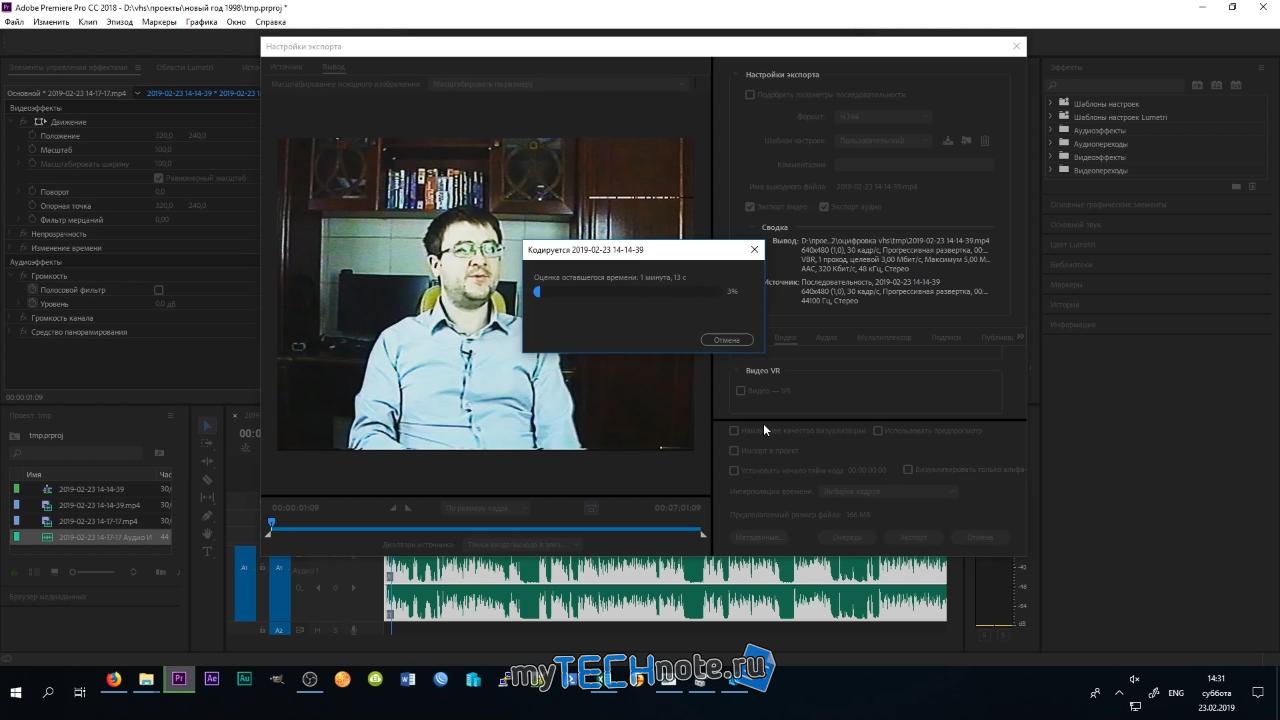Expand Шаблоны настроек Lumetri folder
Image resolution: width=1280 pixels, height=720 pixels.
click(1051, 117)
